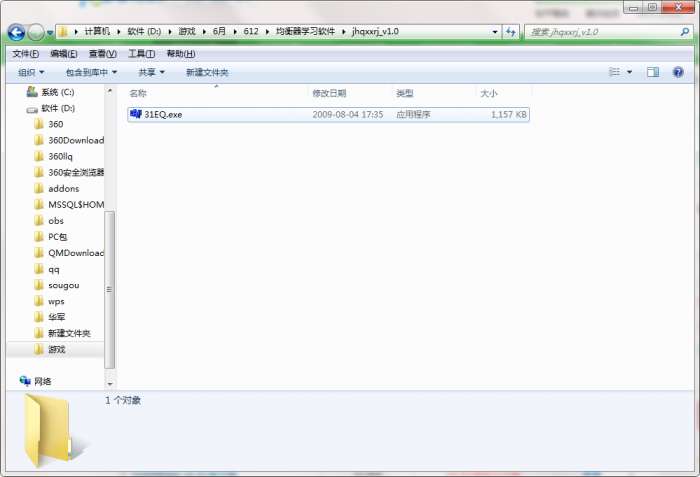Open the 华军 folder in tree
Image resolution: width=700 pixels, height=477 pixels.
pos(50,317)
